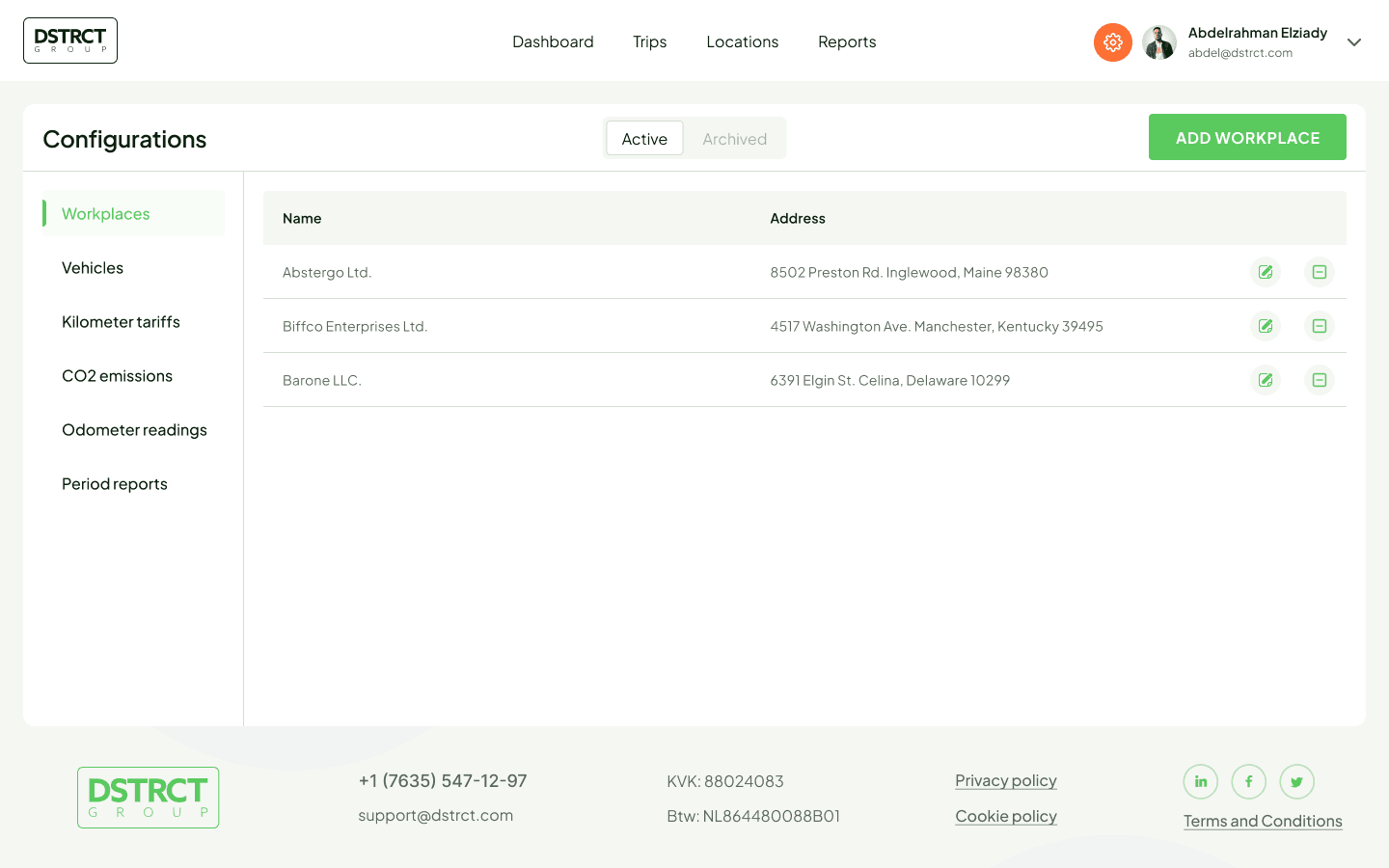Open the Facebook icon in footer
Image resolution: width=1389 pixels, height=868 pixels.
(x=1248, y=782)
